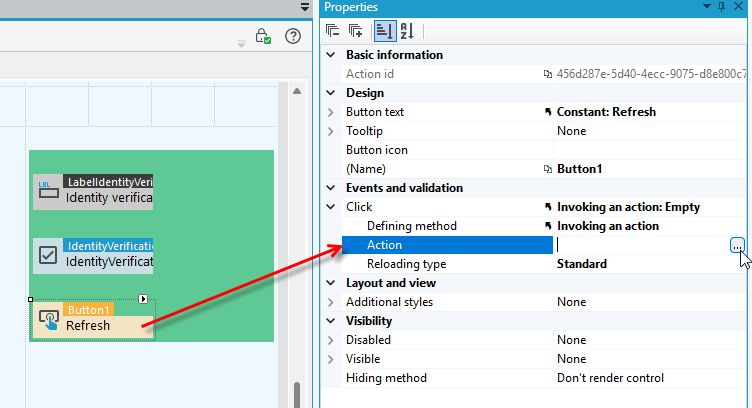This screenshot has height=408, width=752.
Task: Open the Button1 smart tag arrow
Action: (x=143, y=299)
